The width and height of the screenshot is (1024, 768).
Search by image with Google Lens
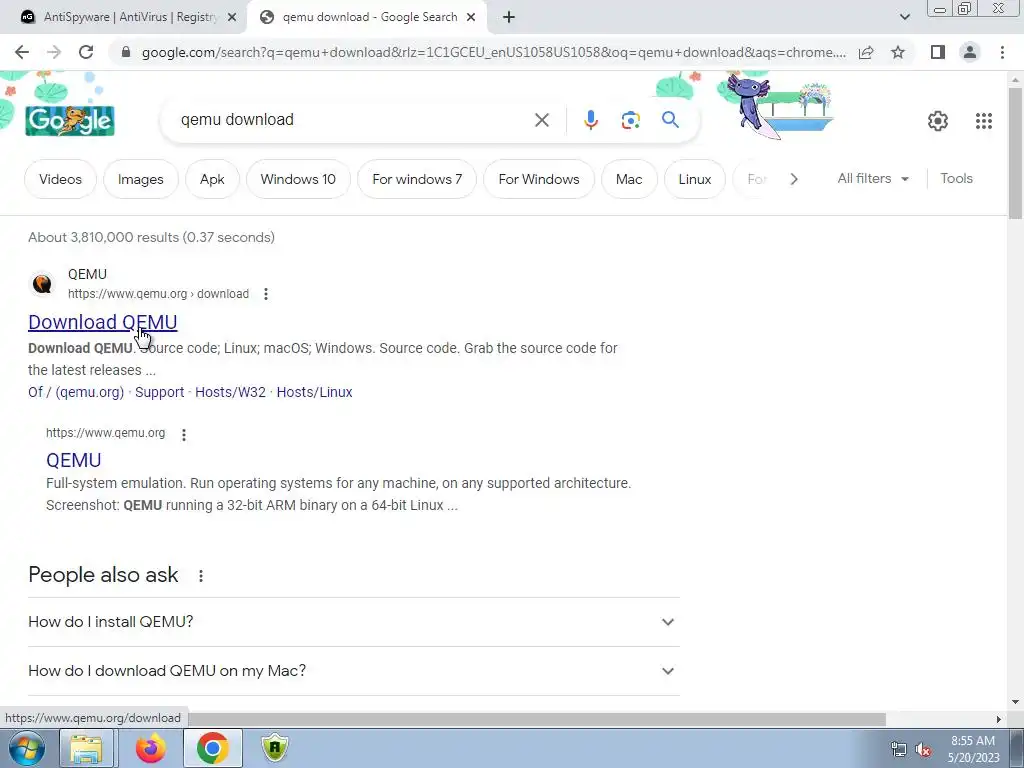[630, 120]
